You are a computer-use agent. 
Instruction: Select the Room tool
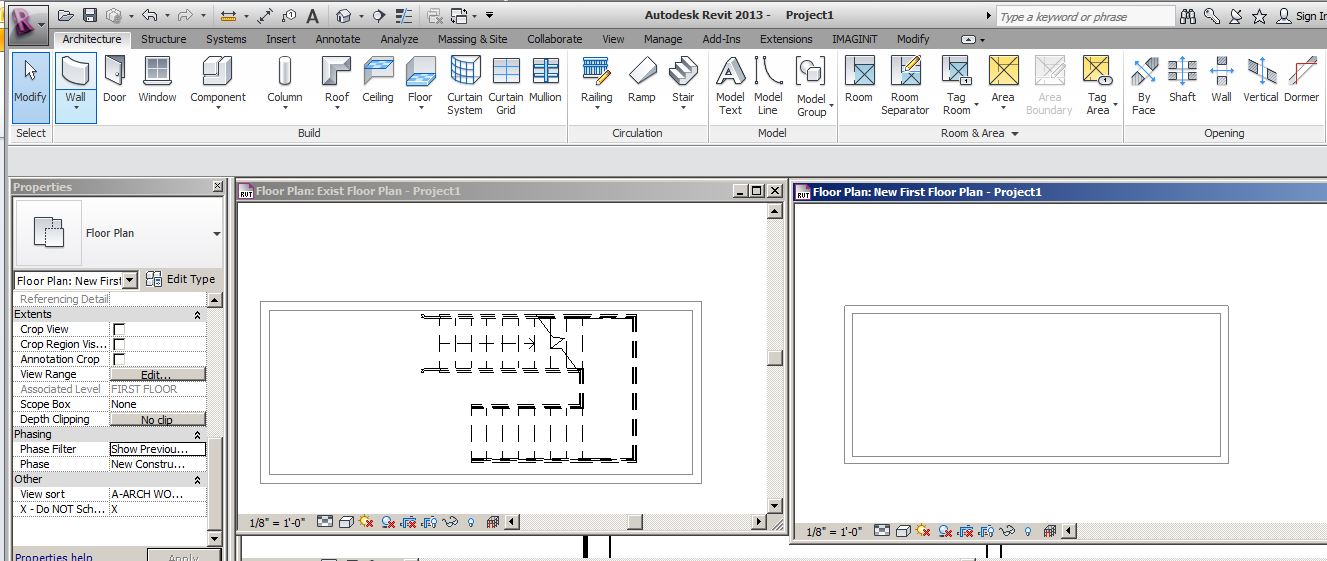(x=859, y=80)
